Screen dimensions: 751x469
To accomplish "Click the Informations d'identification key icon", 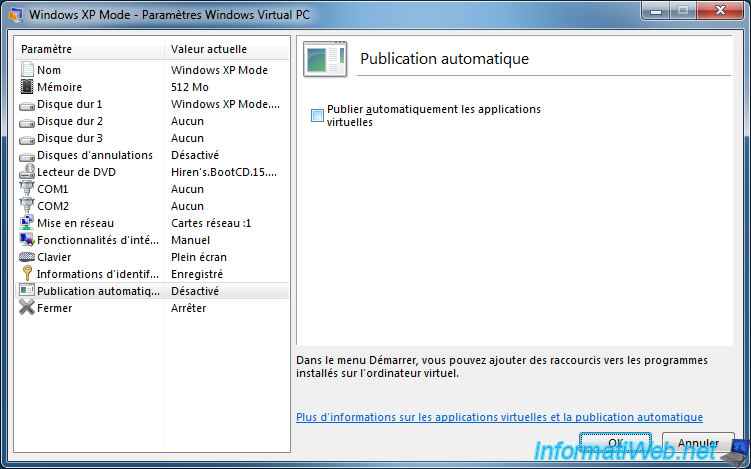I will [x=27, y=274].
